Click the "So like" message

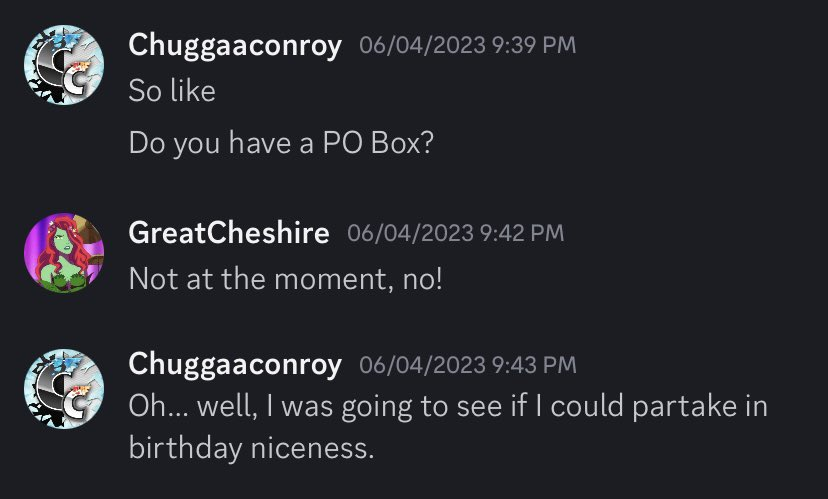[x=172, y=90]
